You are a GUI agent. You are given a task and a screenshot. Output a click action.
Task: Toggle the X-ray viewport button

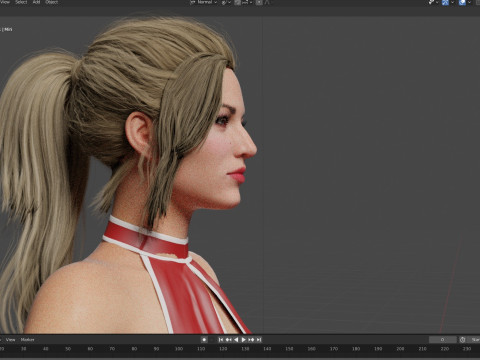[x=477, y=2]
